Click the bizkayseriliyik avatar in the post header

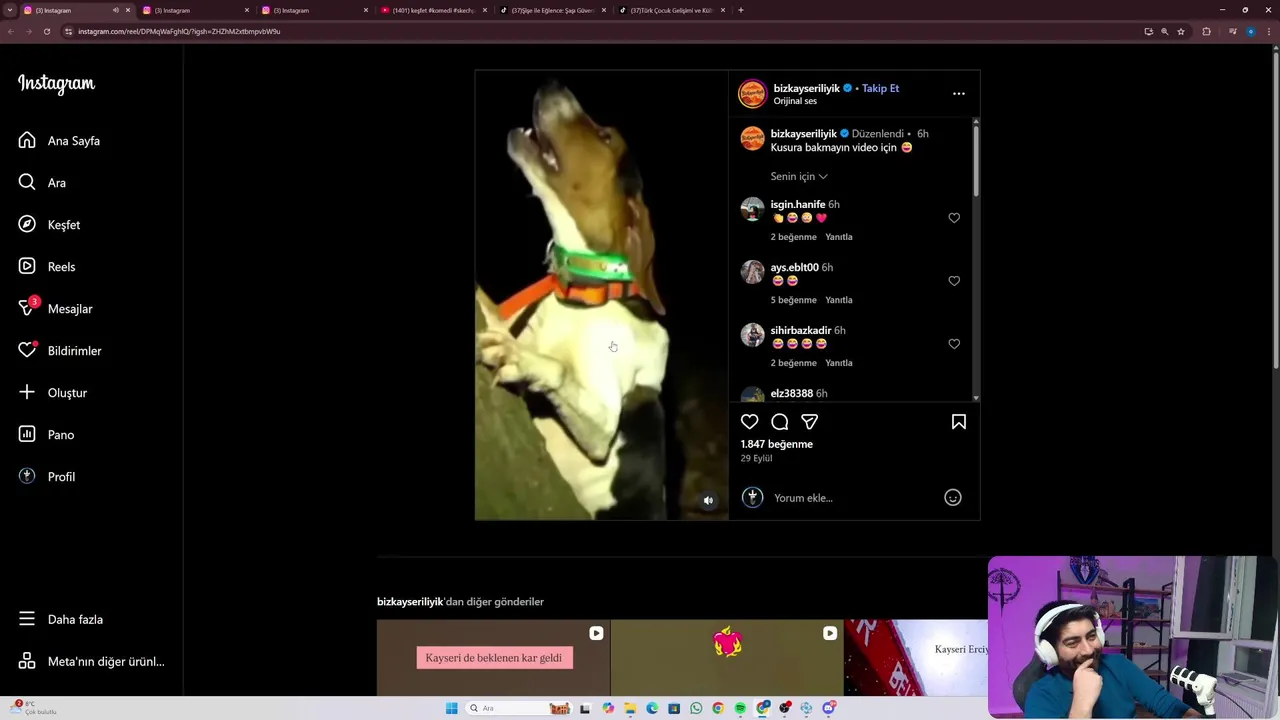click(x=752, y=93)
